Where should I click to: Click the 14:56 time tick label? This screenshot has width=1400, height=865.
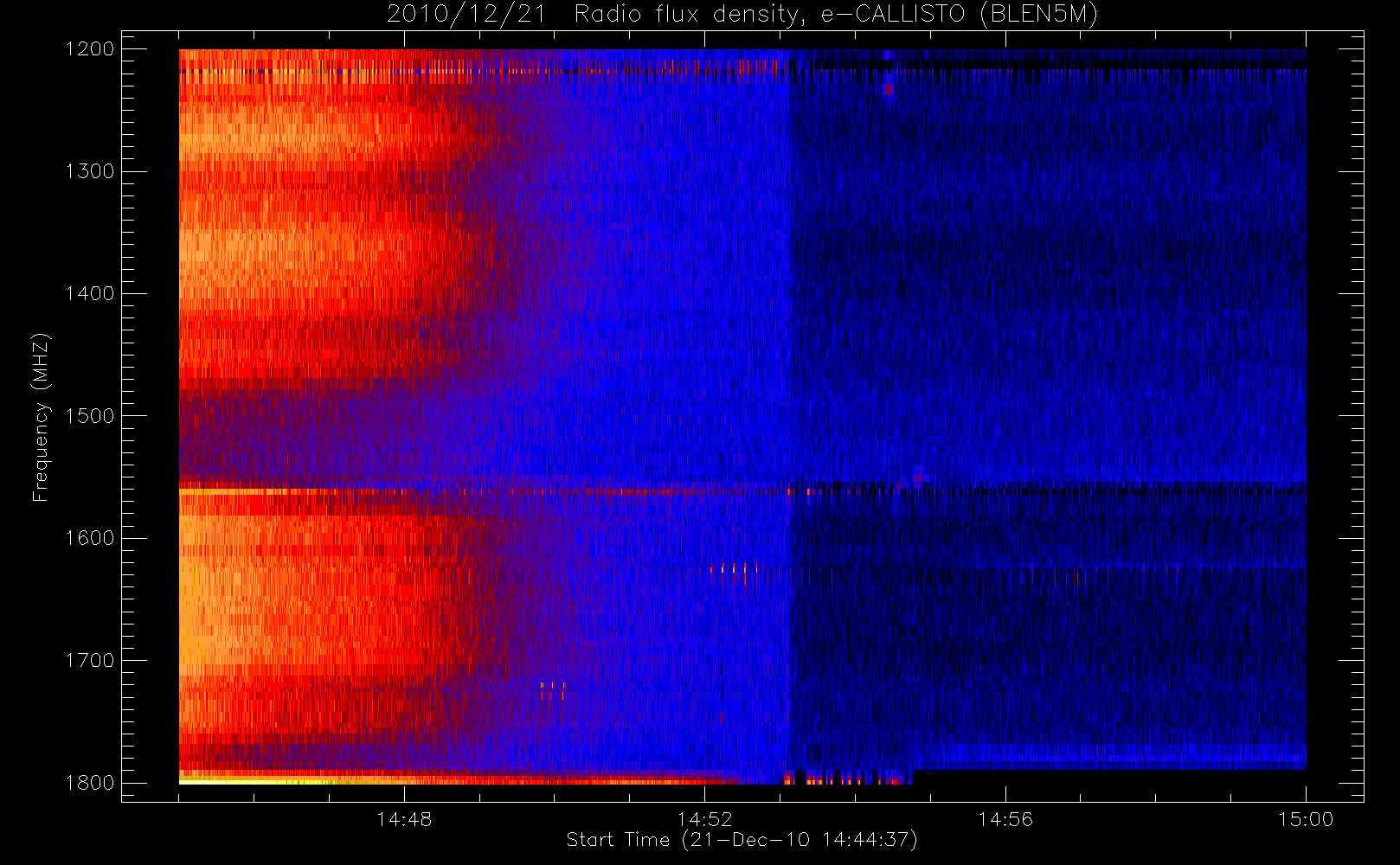pyautogui.click(x=1005, y=819)
